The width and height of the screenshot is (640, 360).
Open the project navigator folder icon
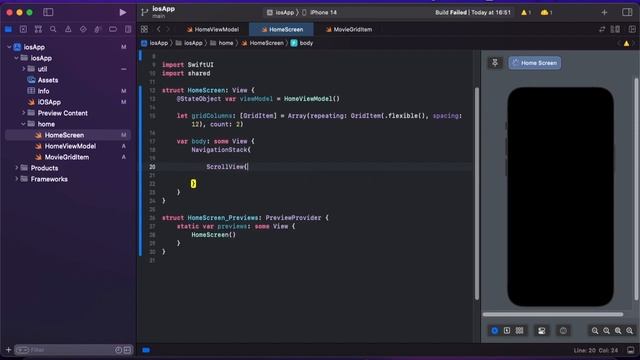8,29
